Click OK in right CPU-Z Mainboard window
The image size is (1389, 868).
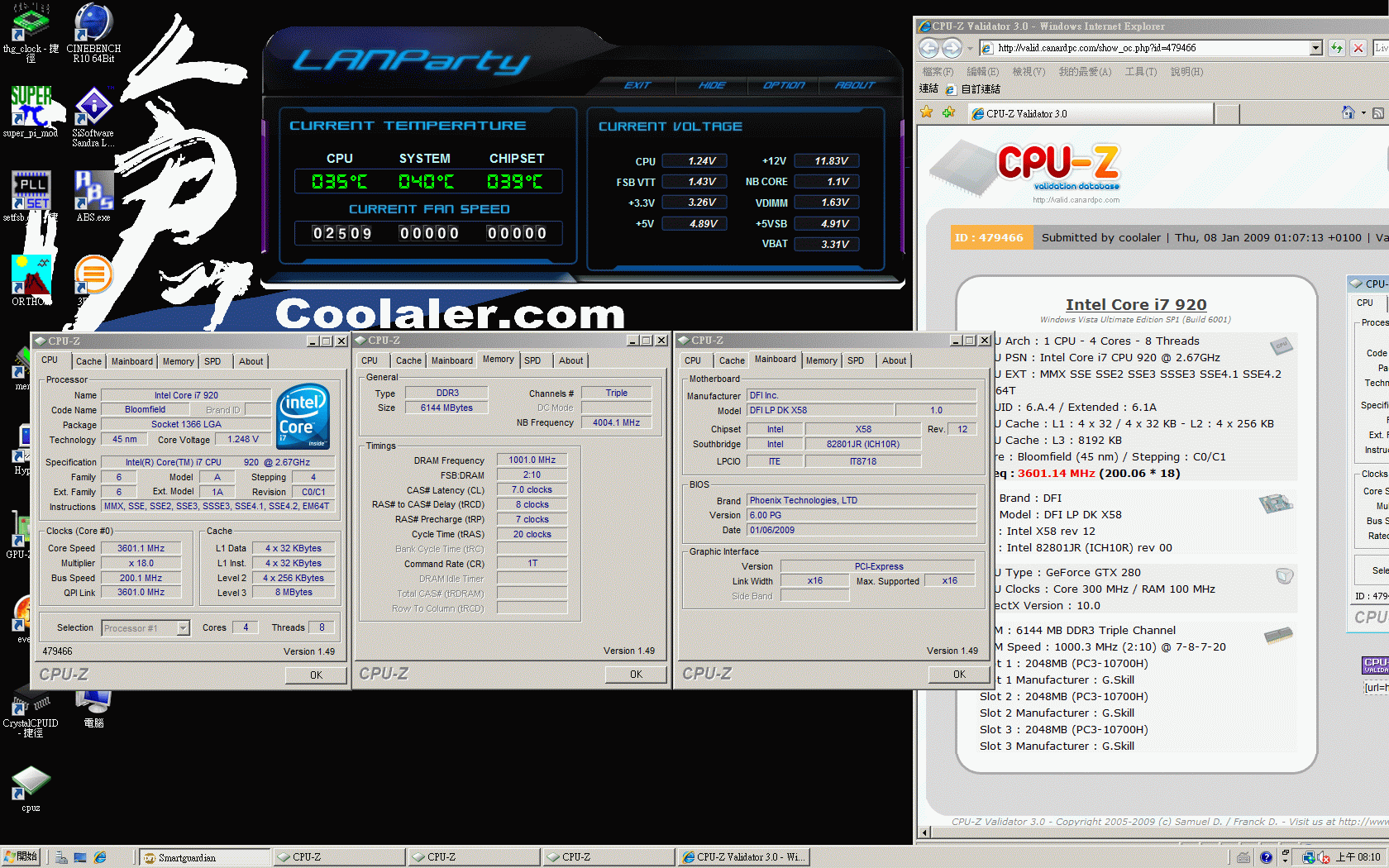point(959,675)
